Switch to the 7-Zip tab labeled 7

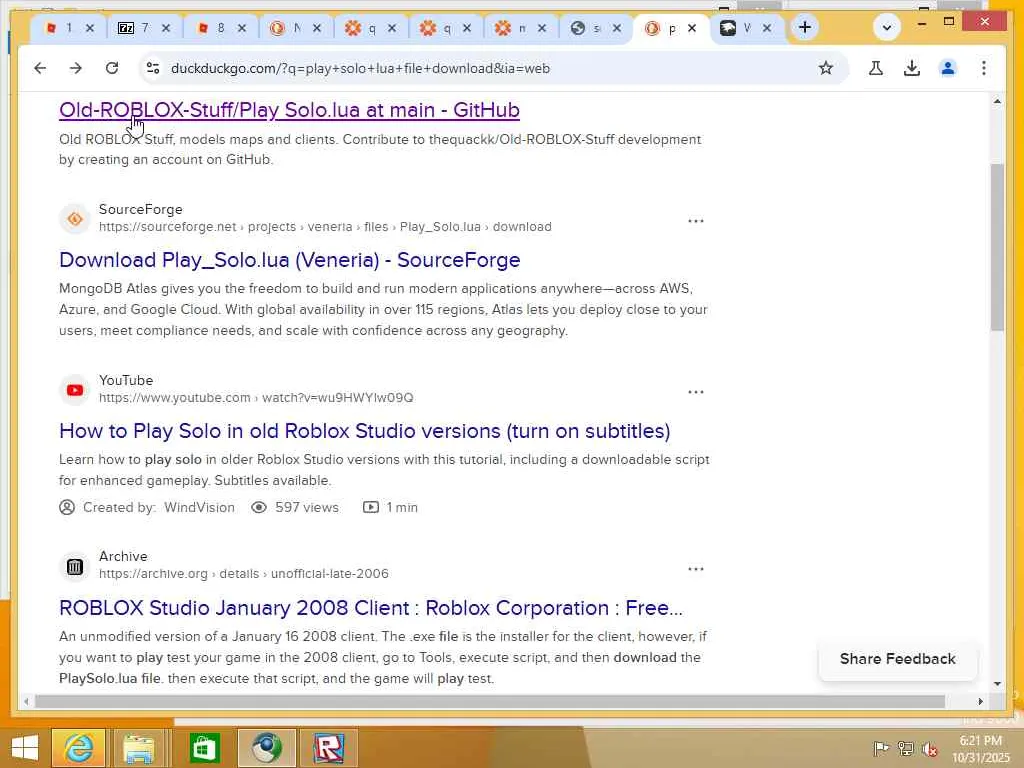pos(135,28)
